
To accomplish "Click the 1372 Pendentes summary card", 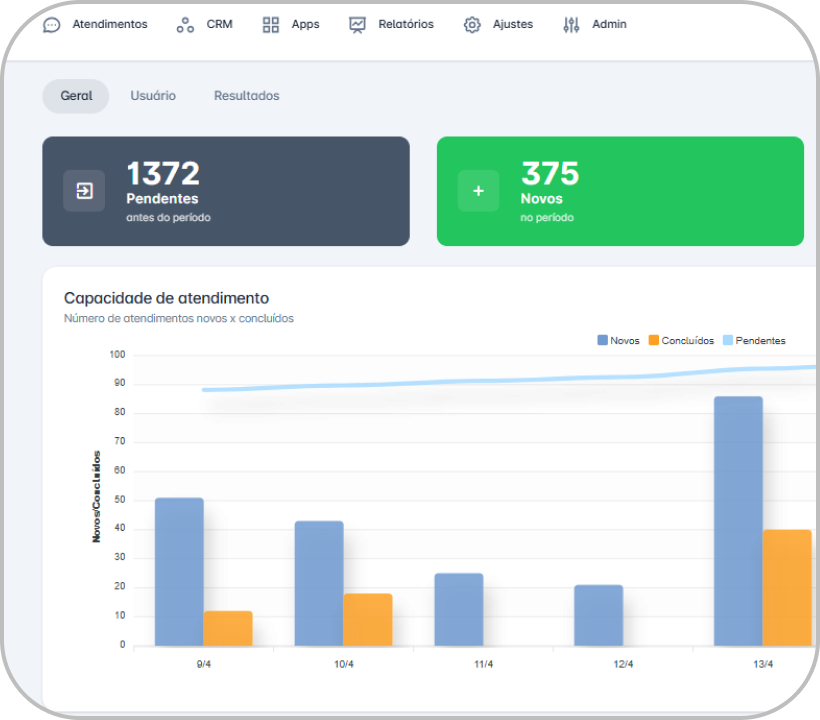I will 226,191.
